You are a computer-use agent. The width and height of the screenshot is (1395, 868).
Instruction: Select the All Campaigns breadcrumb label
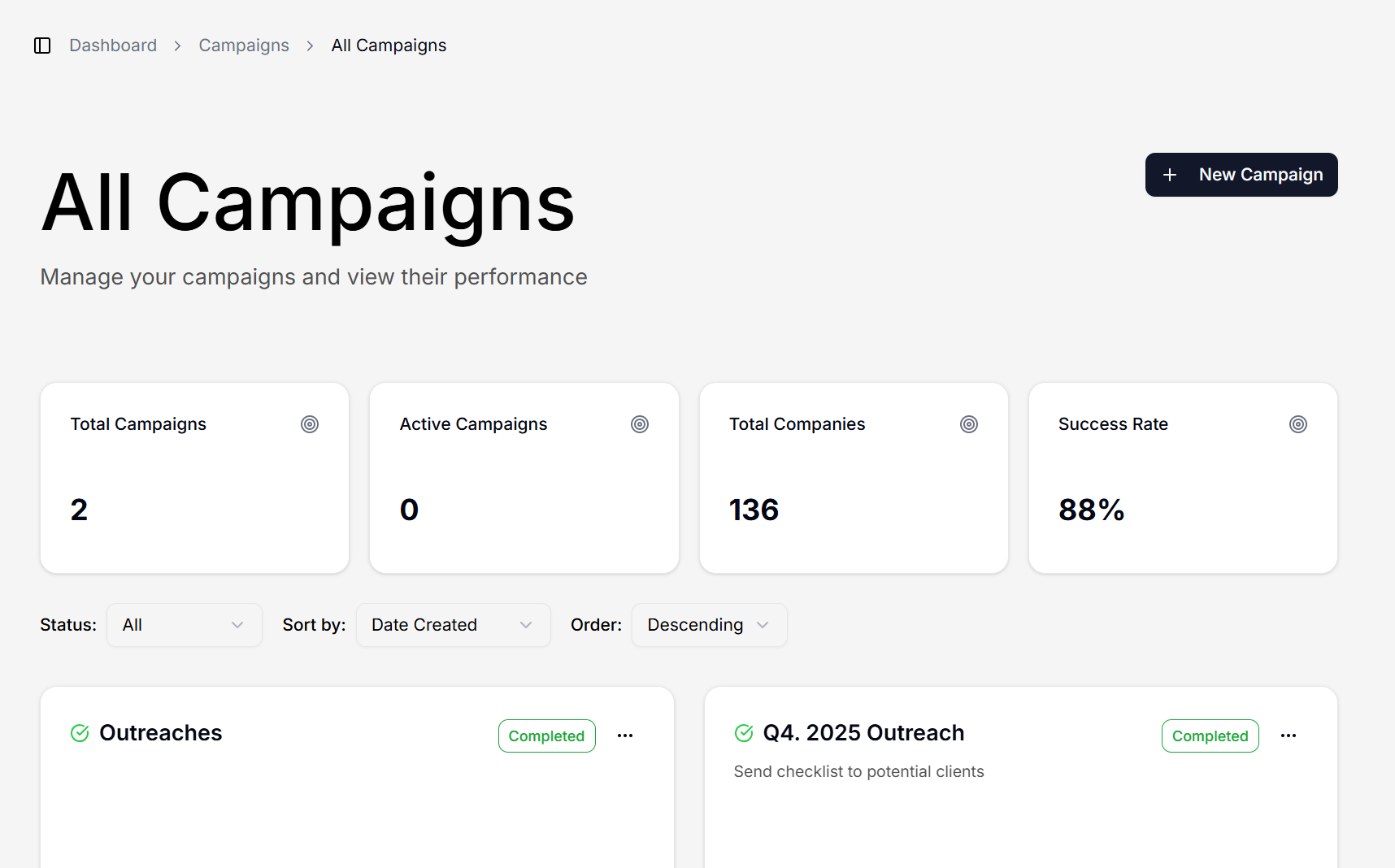389,46
